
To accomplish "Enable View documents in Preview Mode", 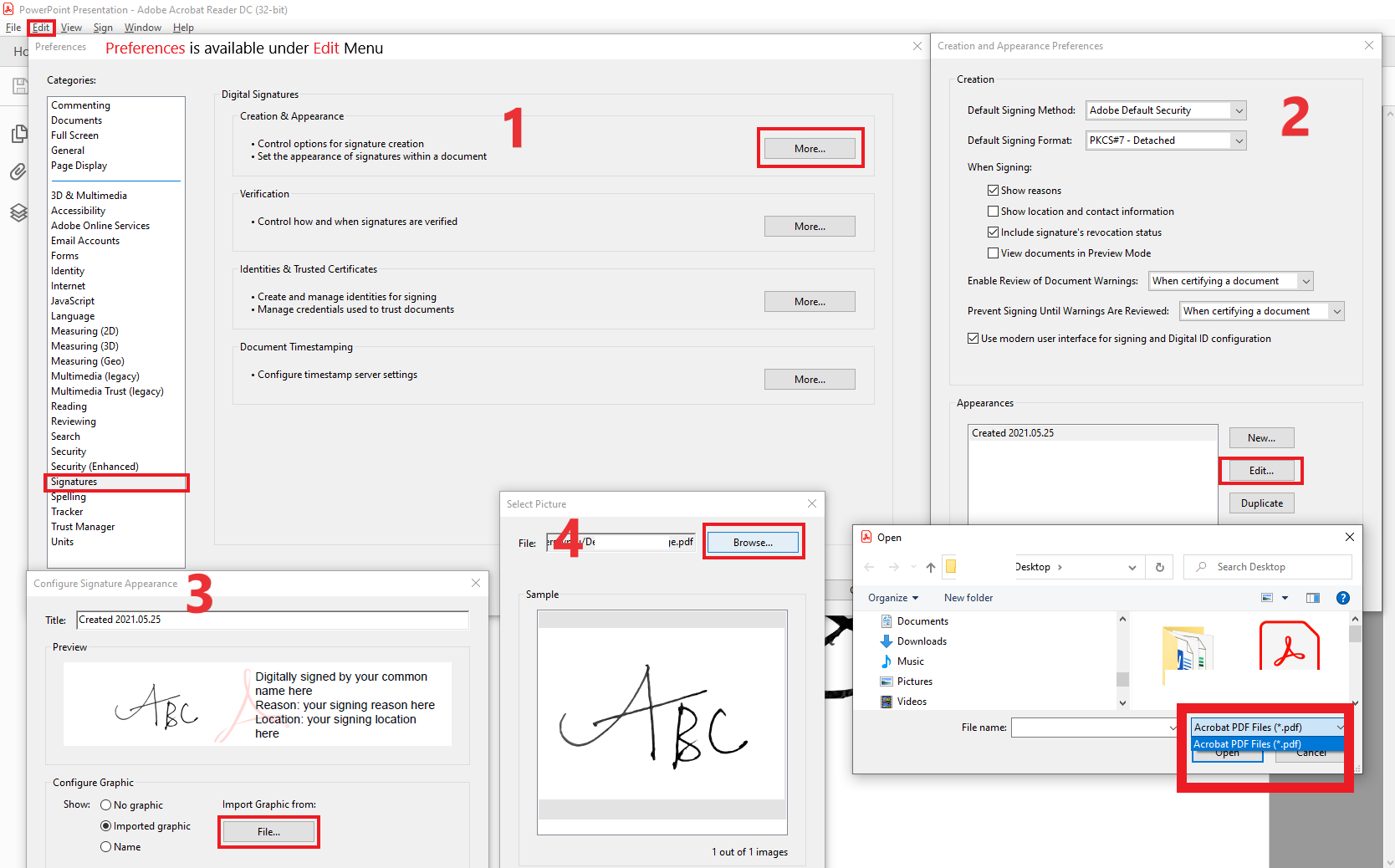I will click(992, 253).
